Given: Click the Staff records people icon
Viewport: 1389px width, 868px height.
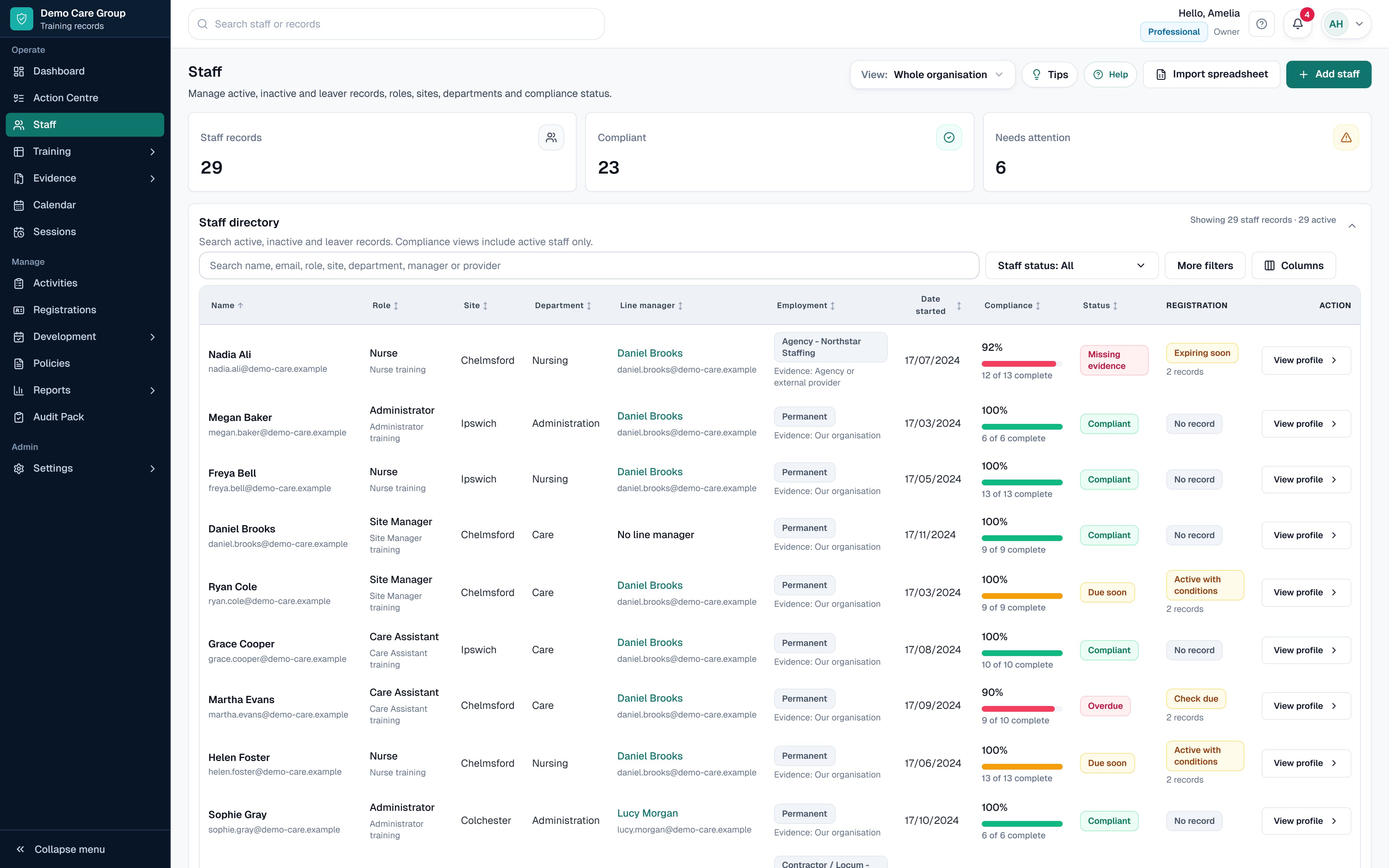Looking at the screenshot, I should [551, 138].
